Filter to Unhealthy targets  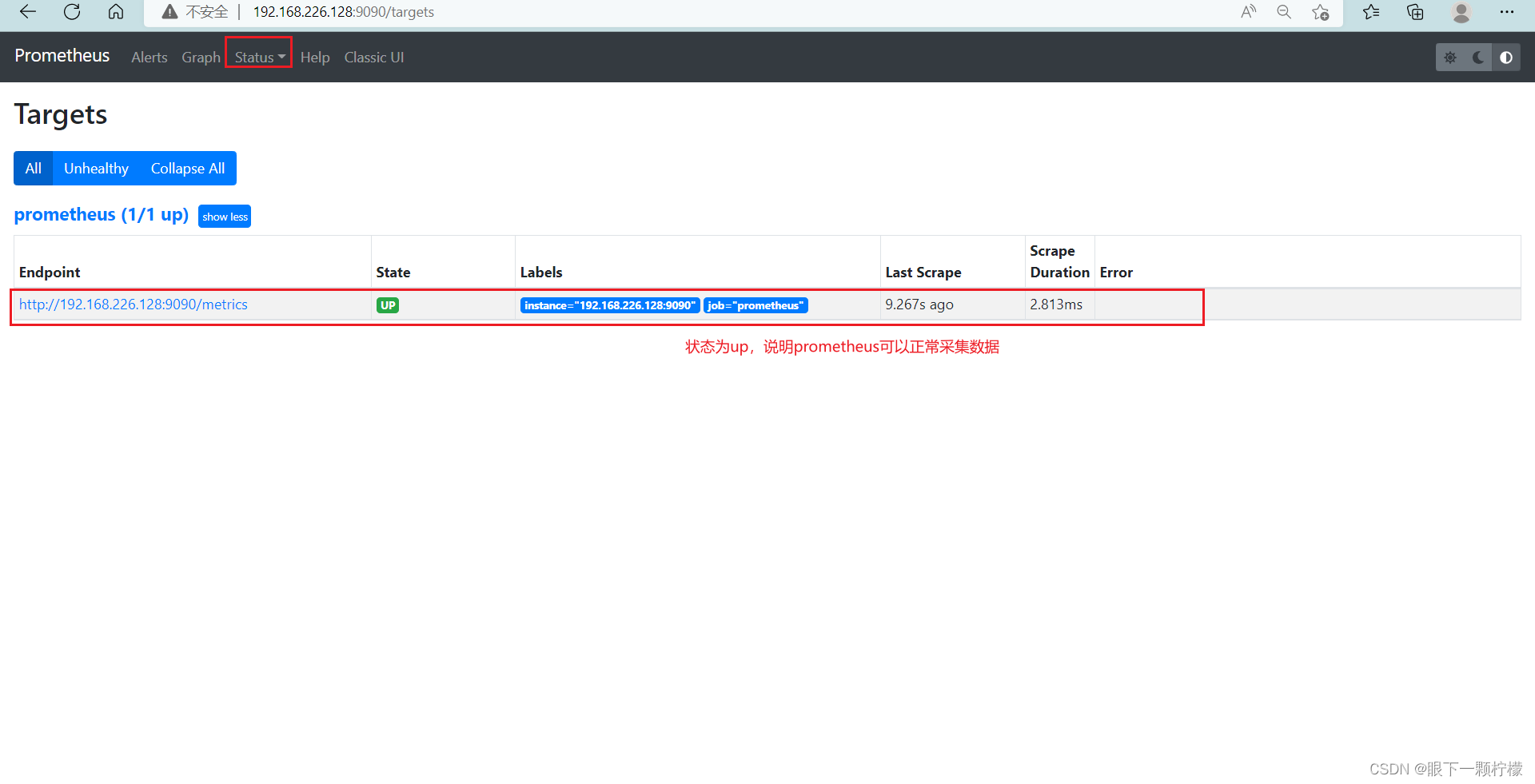(x=96, y=169)
